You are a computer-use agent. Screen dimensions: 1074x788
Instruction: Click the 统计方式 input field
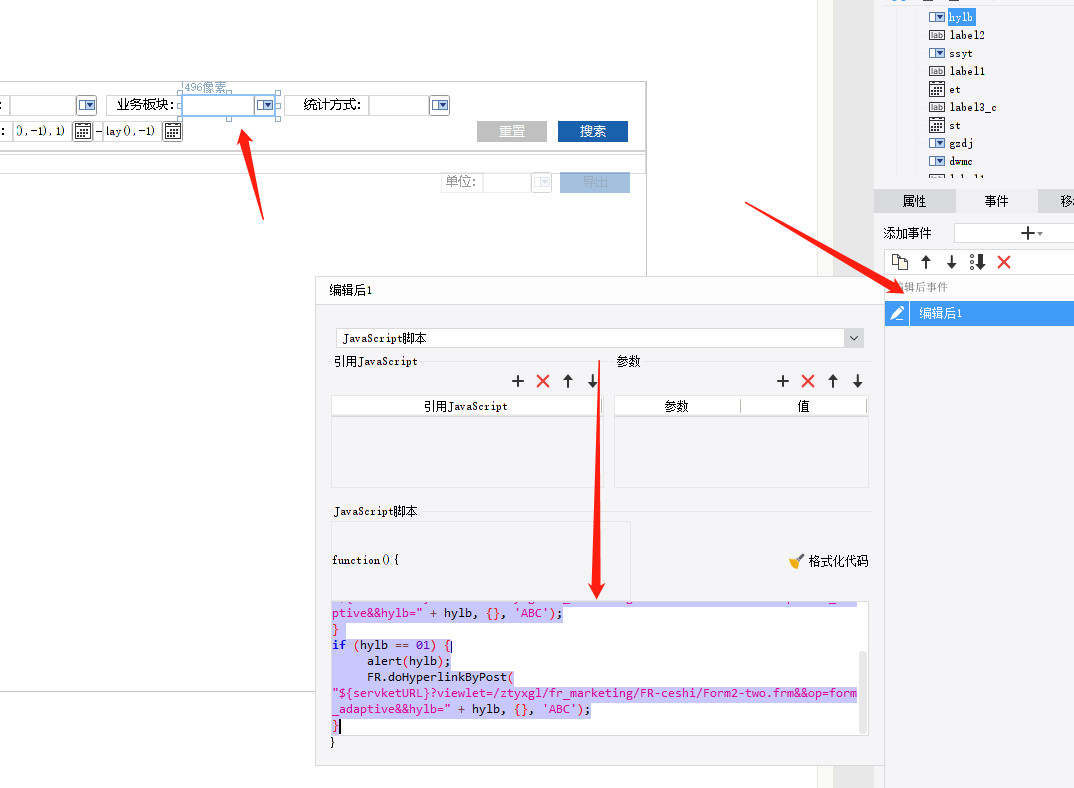[399, 105]
